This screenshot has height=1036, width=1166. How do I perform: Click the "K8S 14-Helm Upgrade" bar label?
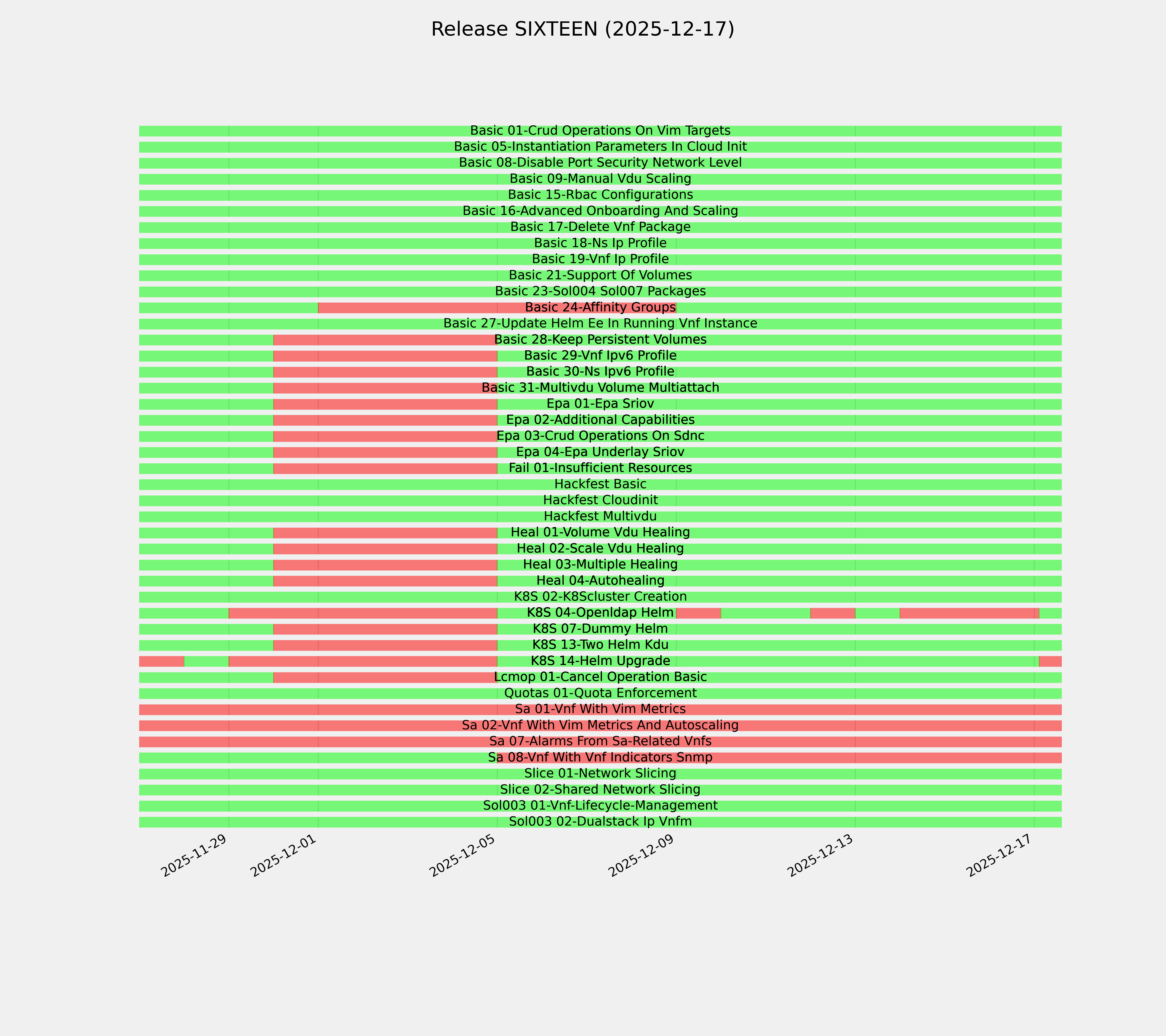600,661
